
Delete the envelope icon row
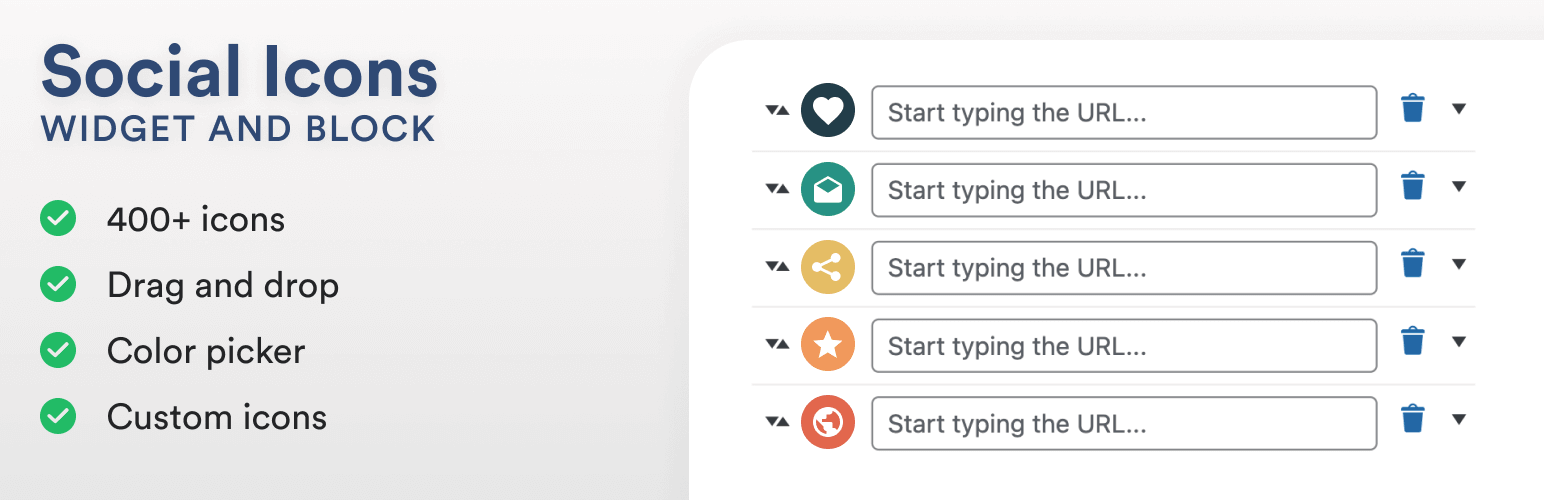[x=1412, y=186]
